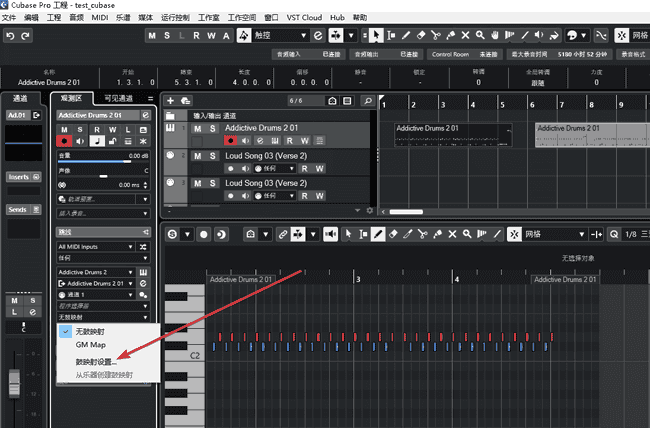
Task: Choose 鼓映射设置... from drum map menu
Action: click(x=96, y=362)
